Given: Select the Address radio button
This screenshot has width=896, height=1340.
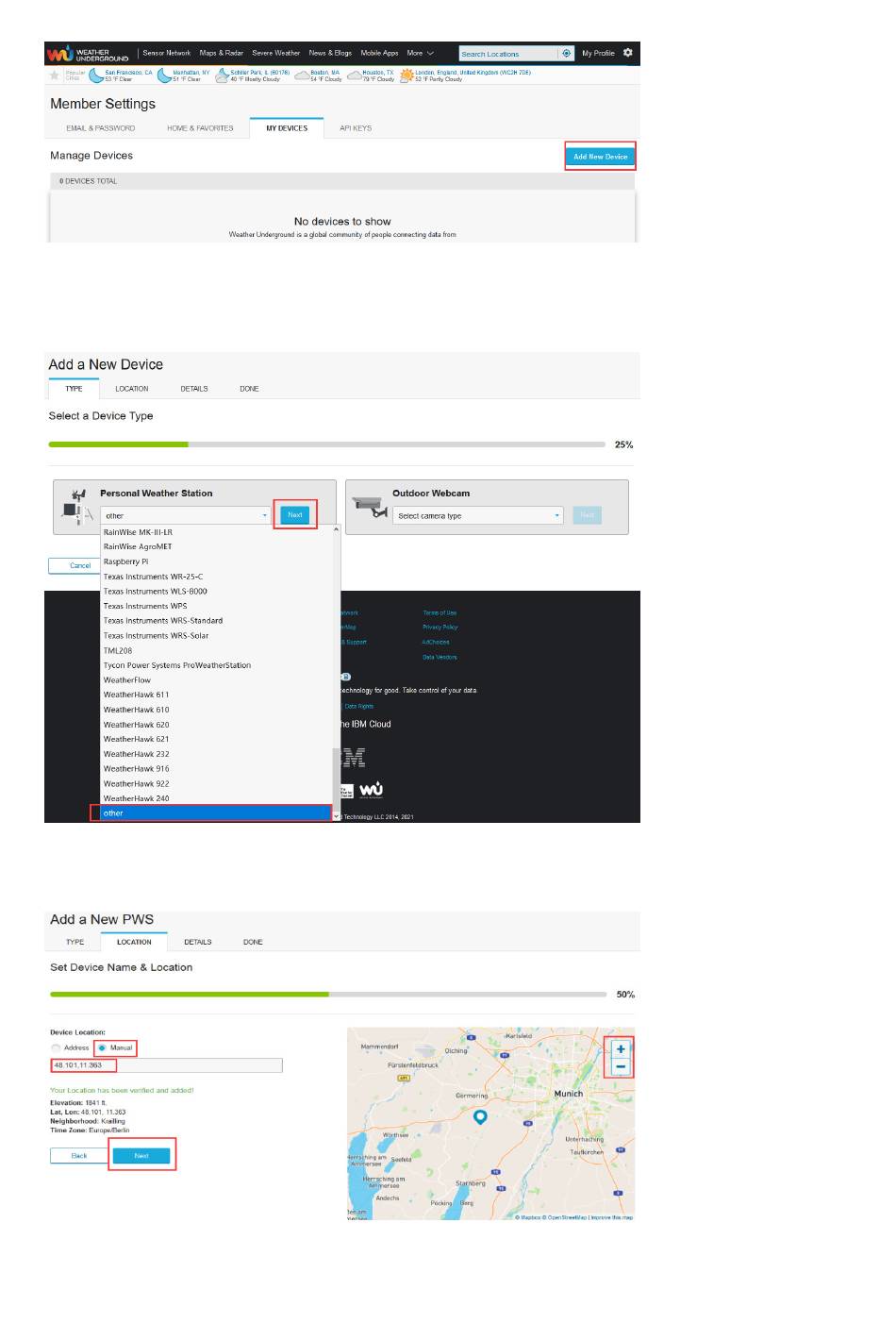Looking at the screenshot, I should [56, 1047].
